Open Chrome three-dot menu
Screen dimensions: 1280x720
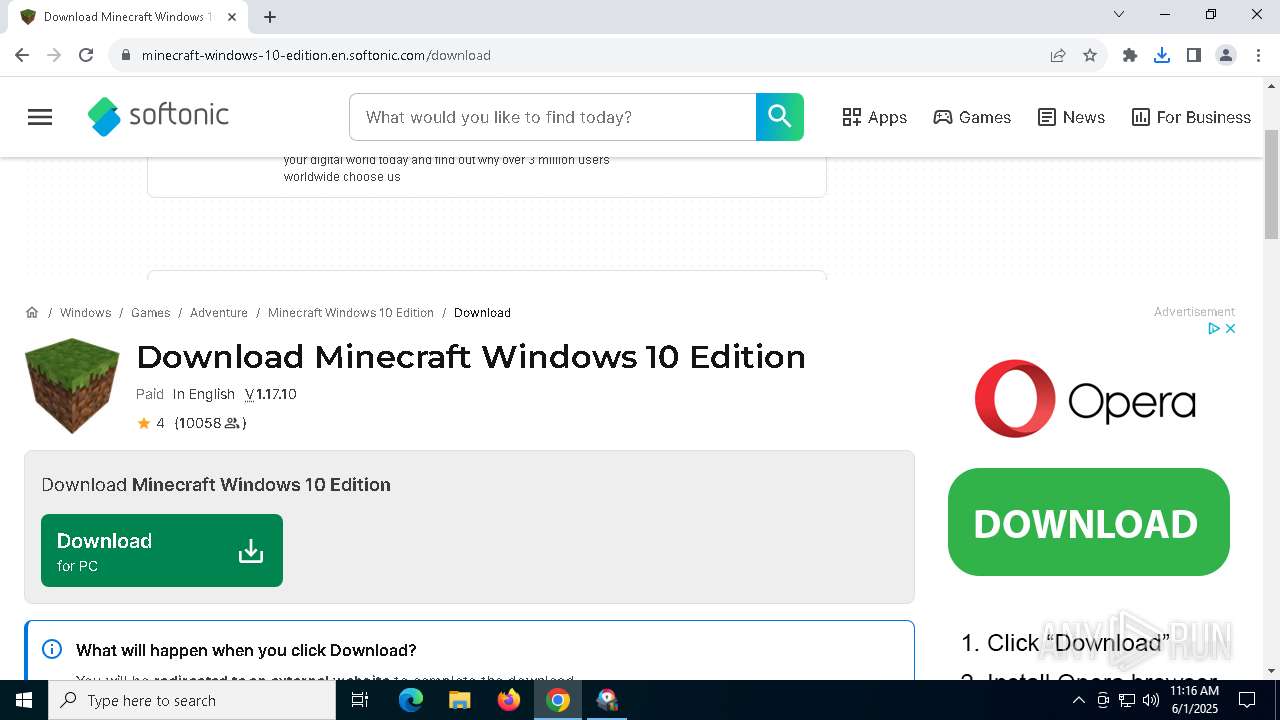pos(1258,55)
